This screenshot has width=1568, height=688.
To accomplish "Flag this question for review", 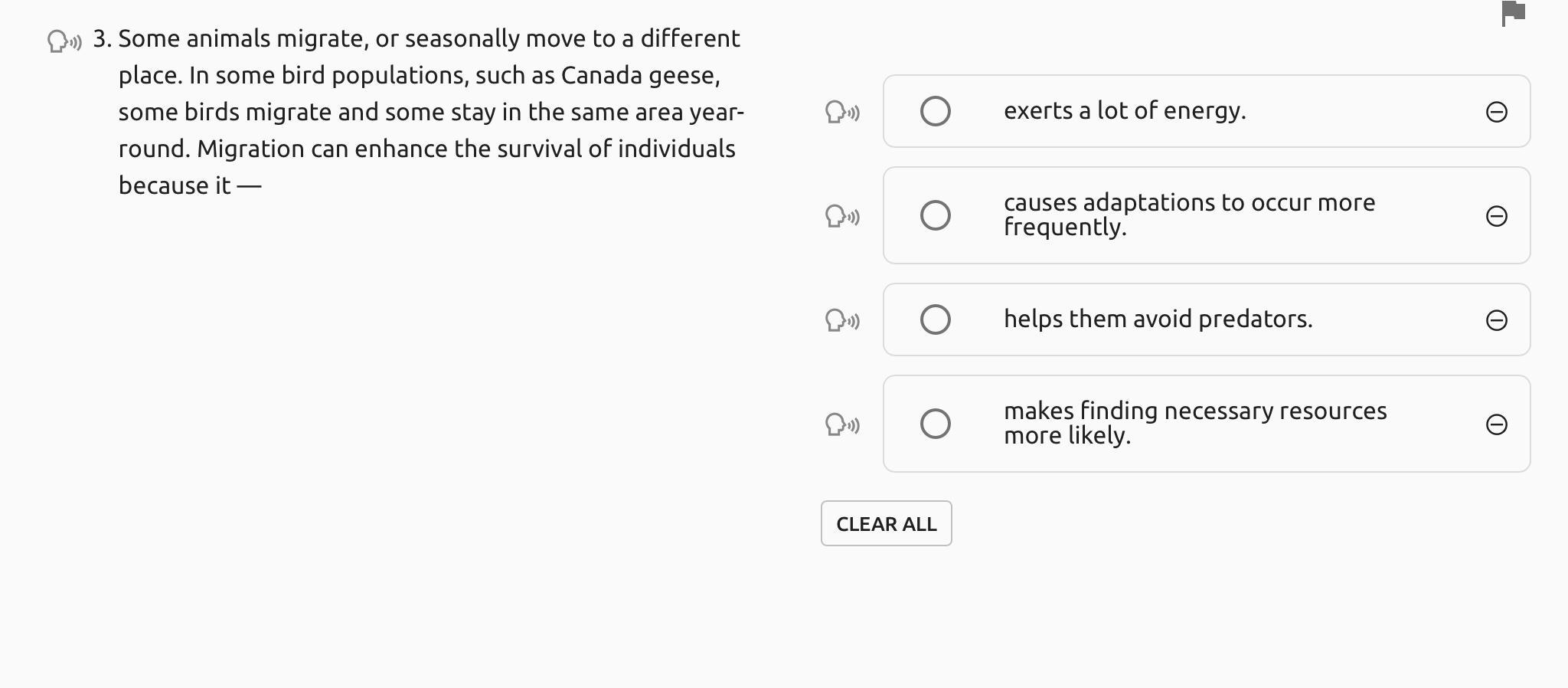I will pos(1514,13).
